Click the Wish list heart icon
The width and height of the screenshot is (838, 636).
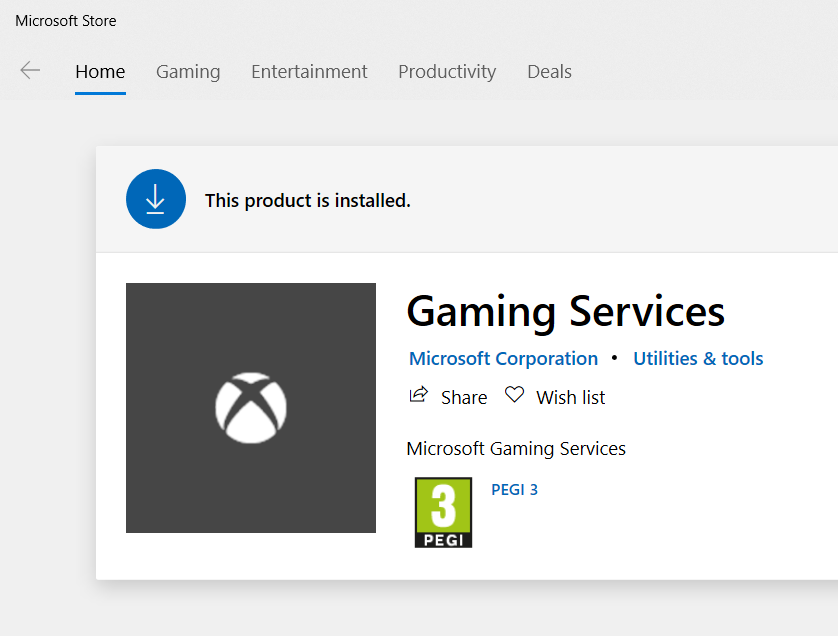pyautogui.click(x=514, y=395)
